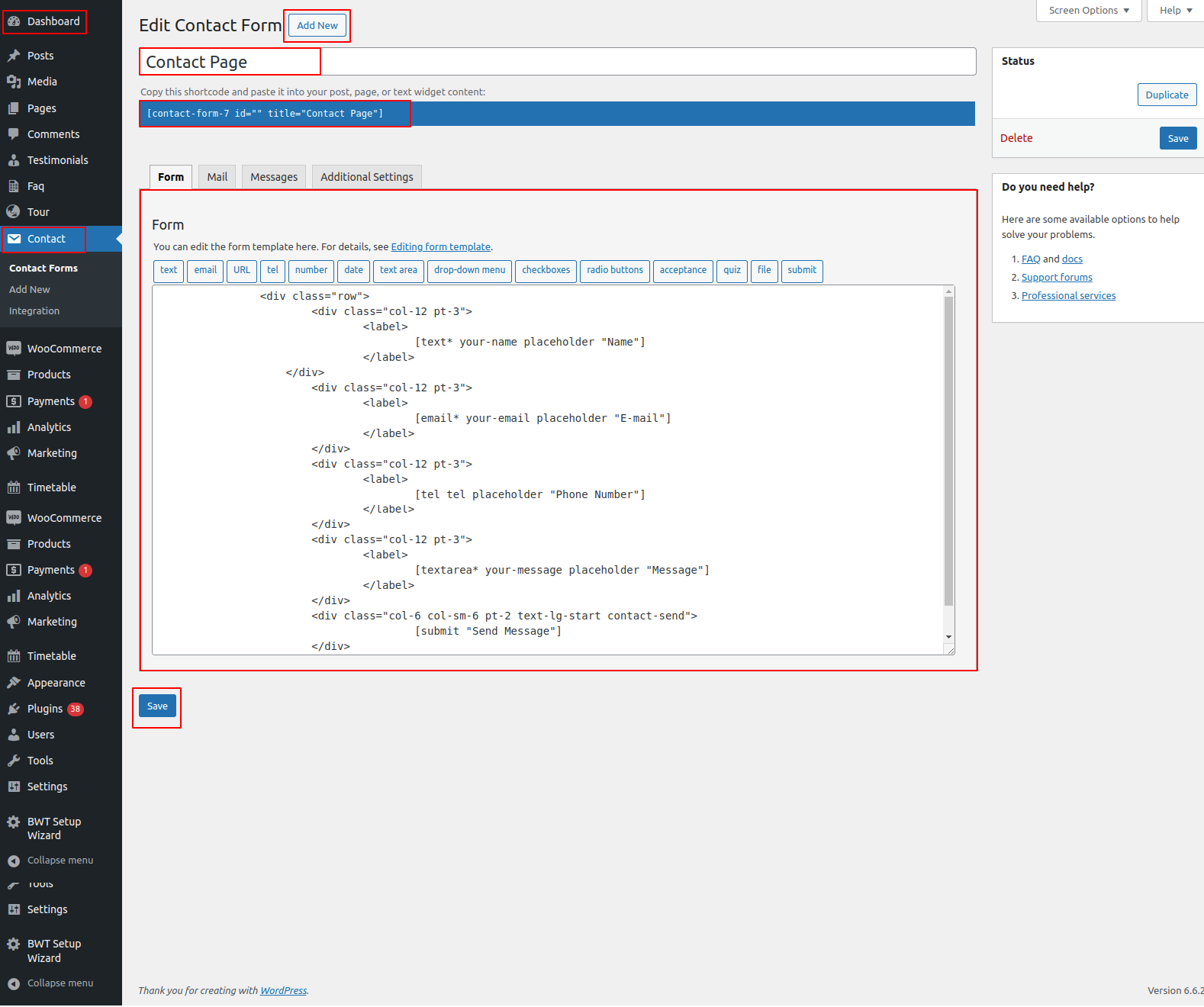The image size is (1204, 1007).
Task: Click the Contact Page title field
Action: click(557, 62)
